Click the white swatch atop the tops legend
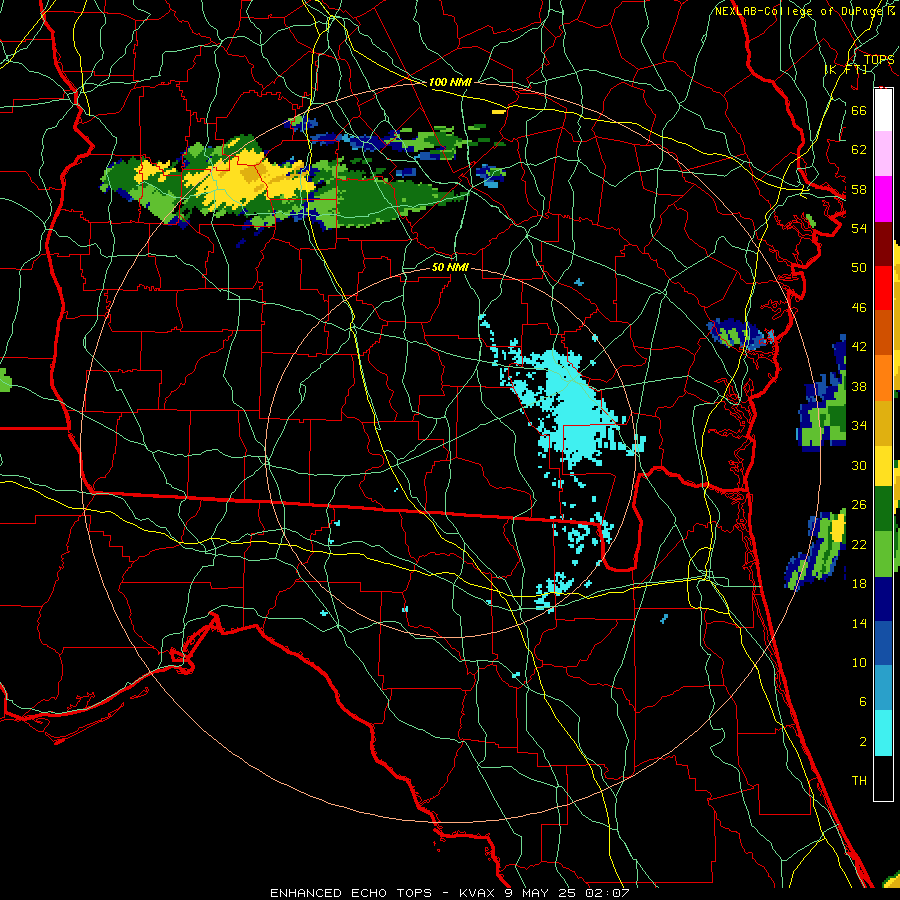Image resolution: width=900 pixels, height=900 pixels. (x=883, y=110)
